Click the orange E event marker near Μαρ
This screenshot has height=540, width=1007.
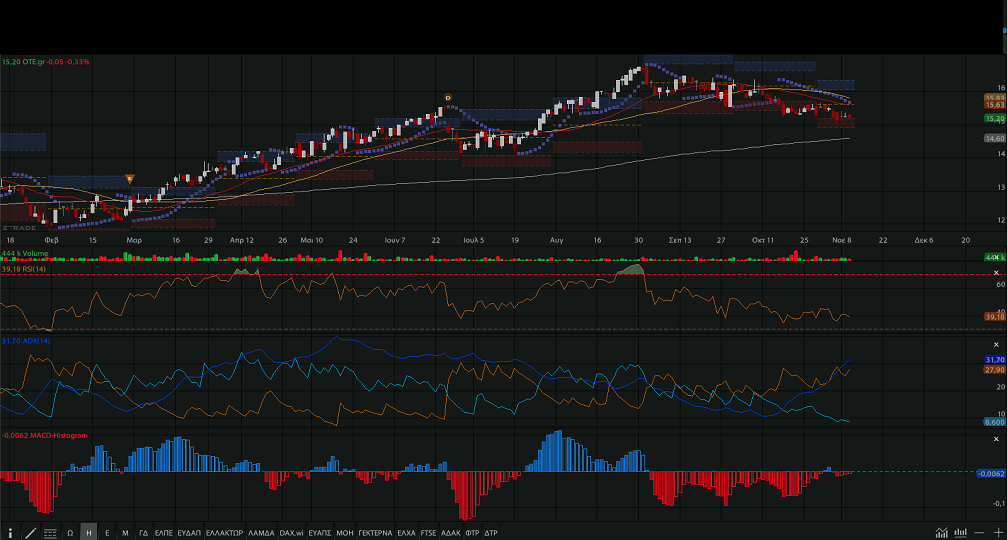click(x=130, y=179)
